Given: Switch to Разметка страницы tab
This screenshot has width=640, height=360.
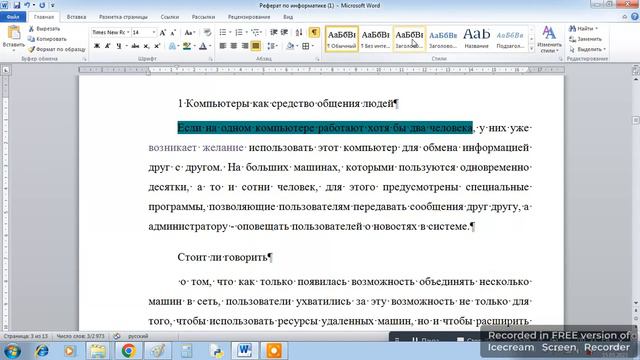Looking at the screenshot, I should coord(123,17).
